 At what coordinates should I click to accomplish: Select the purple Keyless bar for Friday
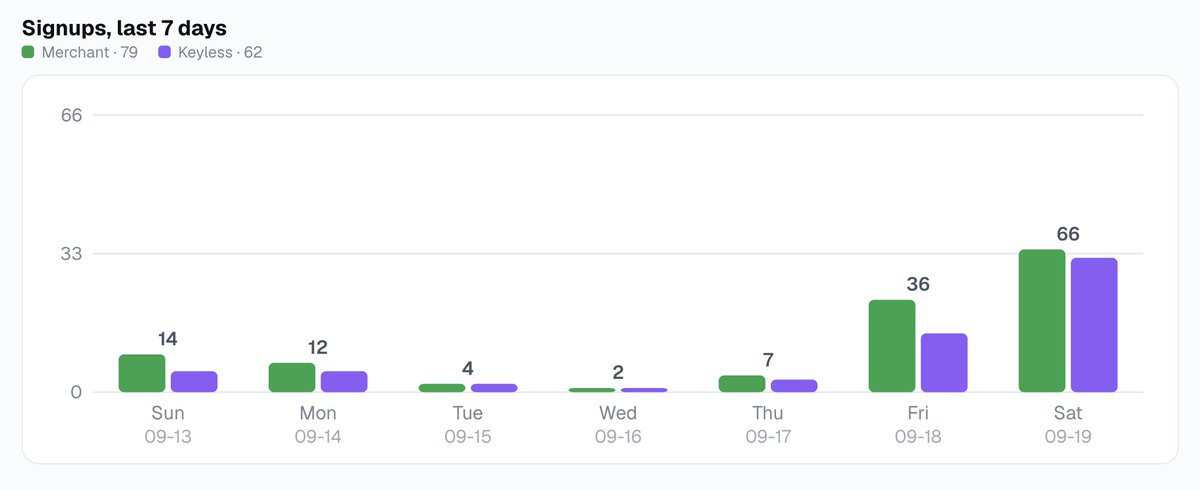[944, 362]
